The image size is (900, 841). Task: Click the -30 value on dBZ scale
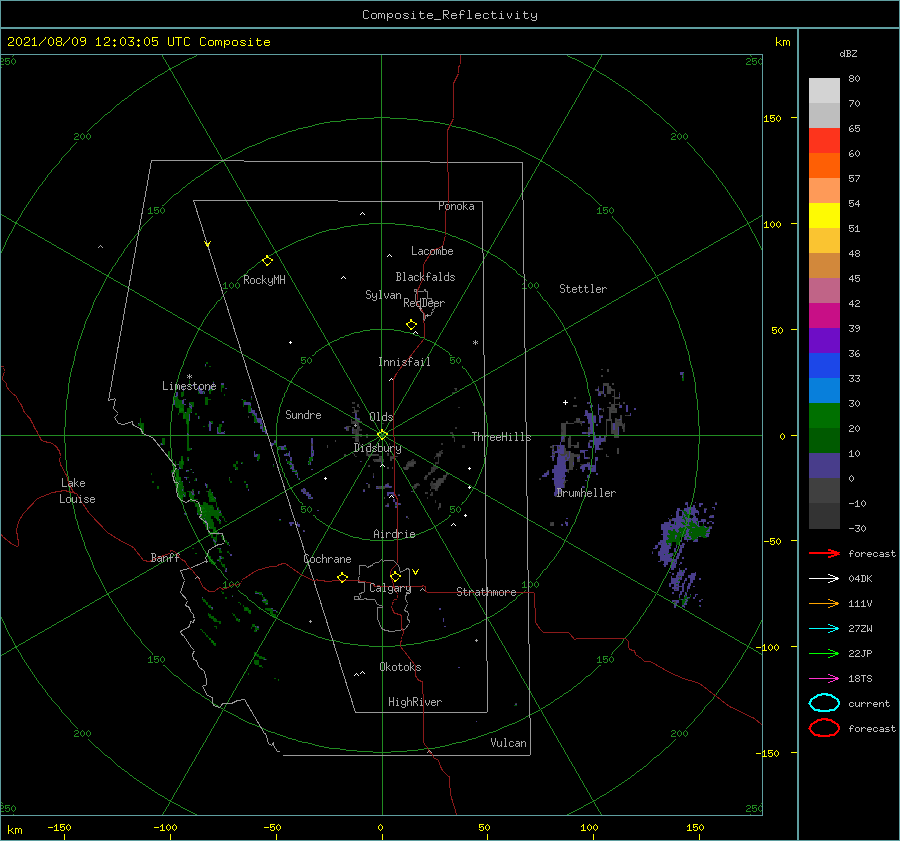click(857, 528)
